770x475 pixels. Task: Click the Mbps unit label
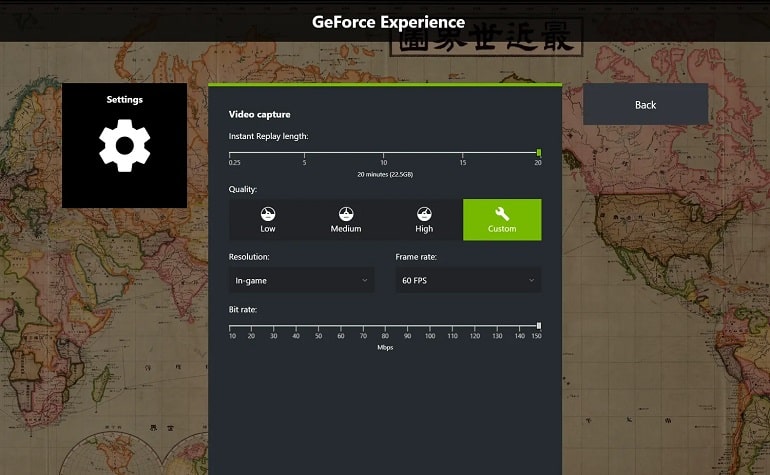tap(385, 347)
